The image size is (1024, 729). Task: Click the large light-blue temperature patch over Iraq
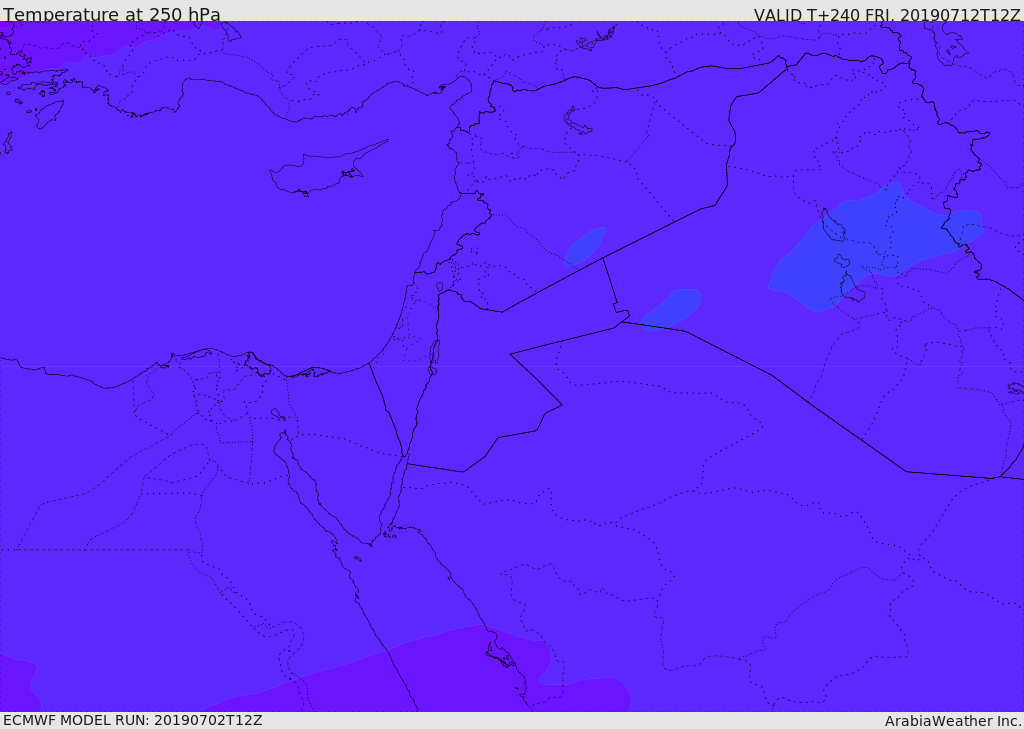tap(874, 248)
